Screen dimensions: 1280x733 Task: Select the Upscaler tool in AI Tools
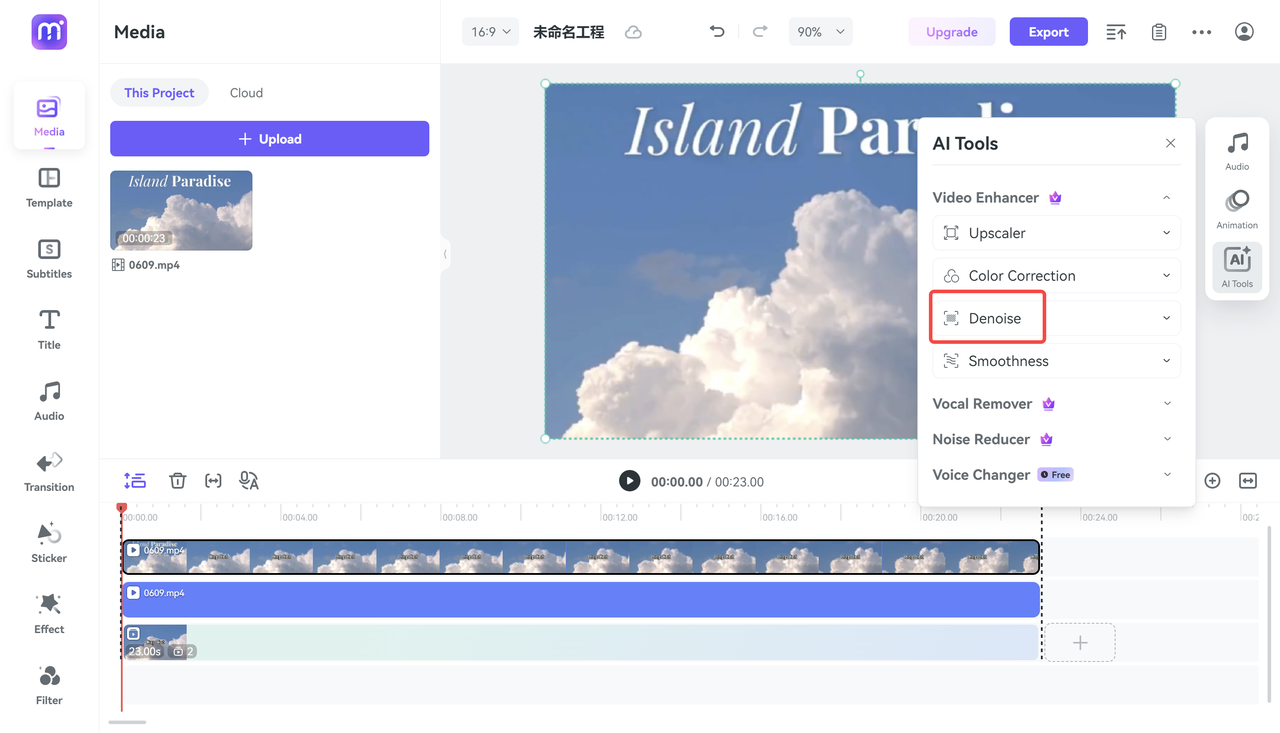(x=1056, y=232)
